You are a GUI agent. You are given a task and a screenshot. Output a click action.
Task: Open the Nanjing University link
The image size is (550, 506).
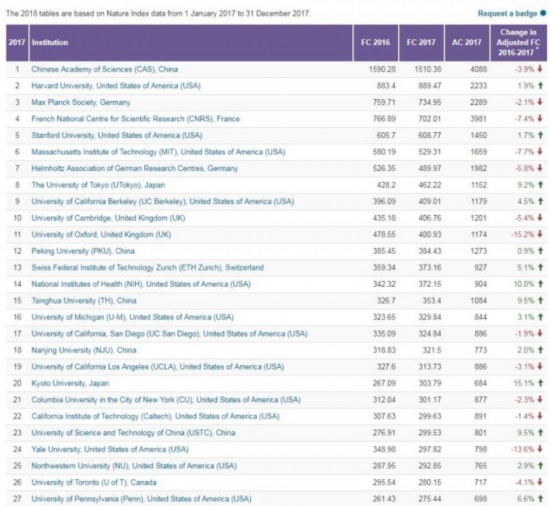pyautogui.click(x=84, y=350)
